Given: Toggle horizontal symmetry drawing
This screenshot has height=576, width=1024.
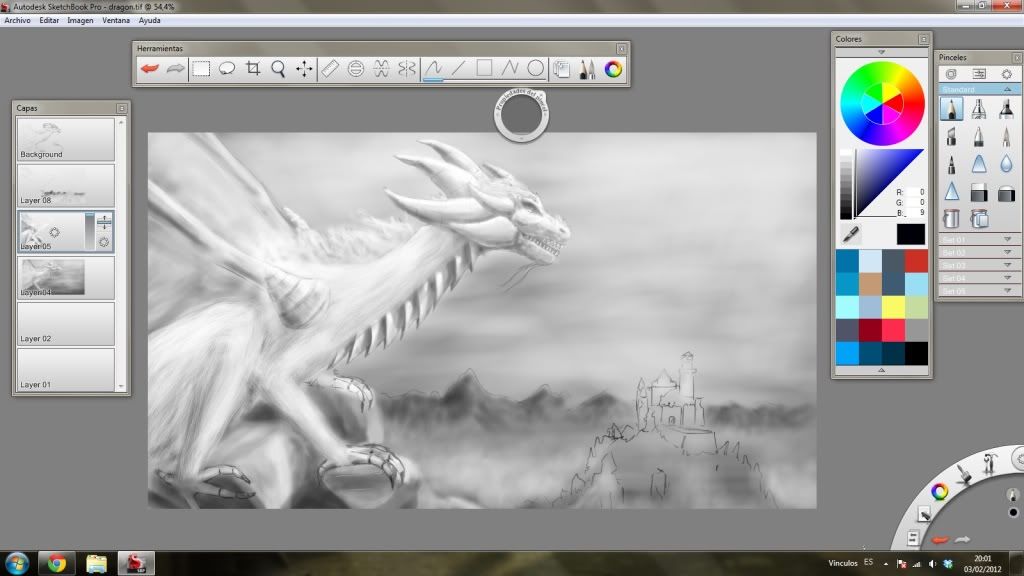Looking at the screenshot, I should point(381,69).
